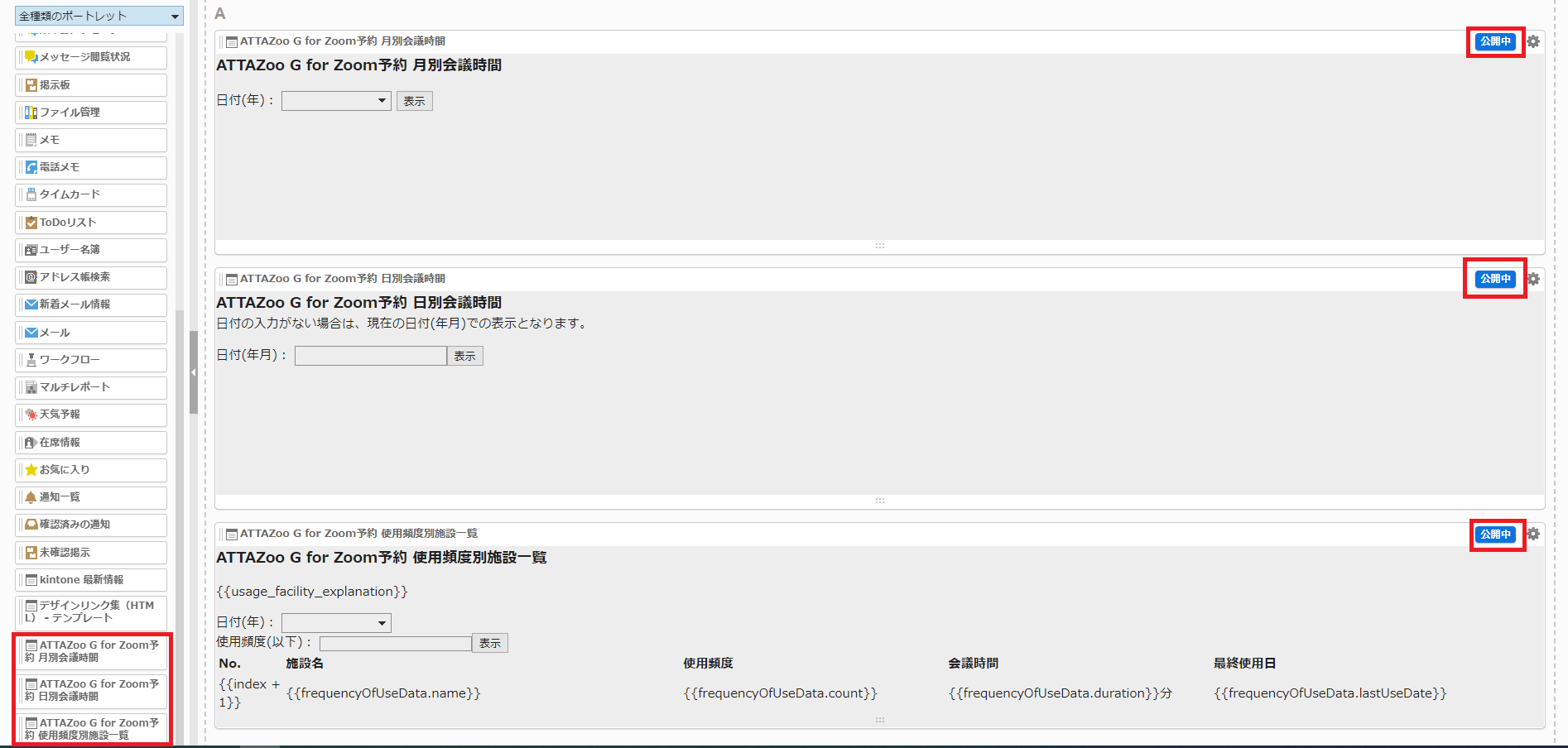Click the 日付(年月) text input field
Viewport: 1568px width, 748px height.
coord(370,356)
